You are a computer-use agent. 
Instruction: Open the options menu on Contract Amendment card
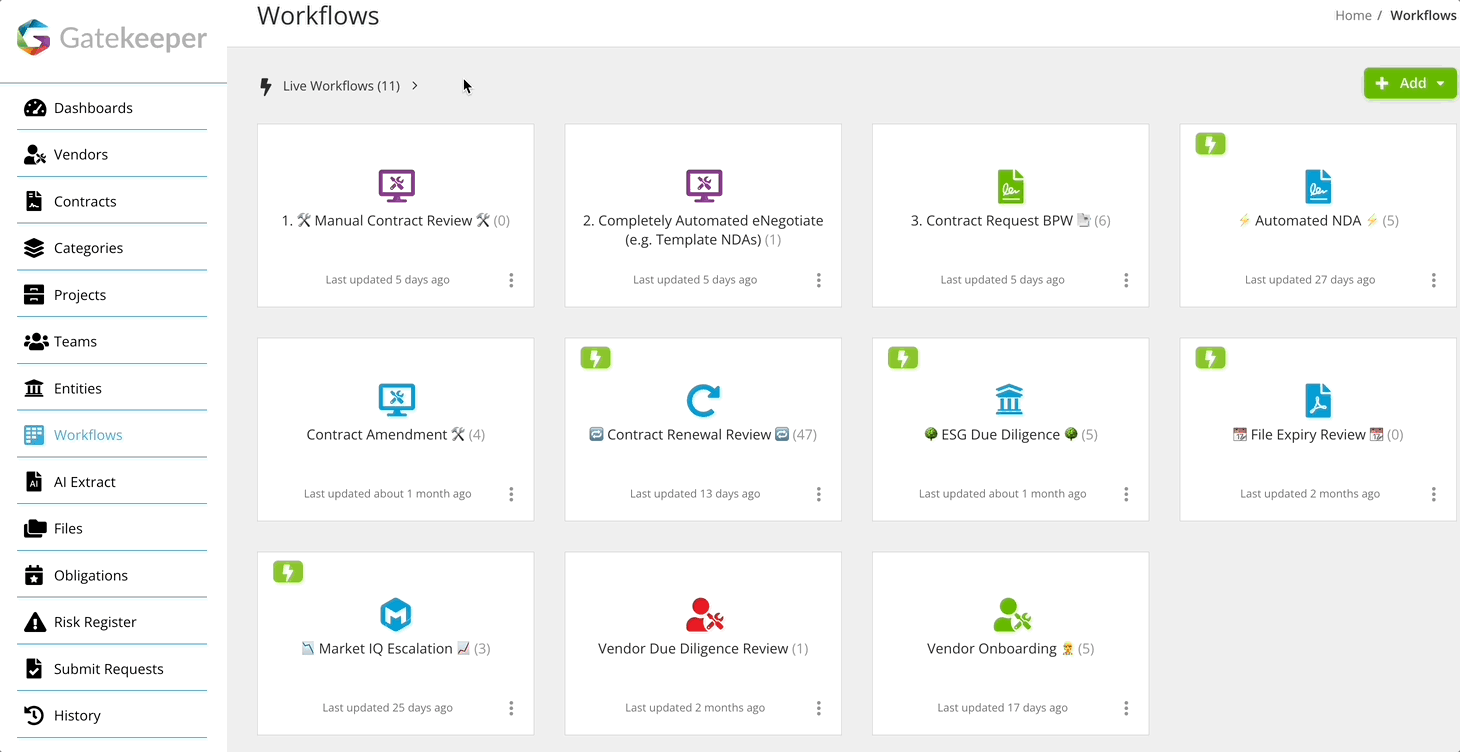point(511,494)
